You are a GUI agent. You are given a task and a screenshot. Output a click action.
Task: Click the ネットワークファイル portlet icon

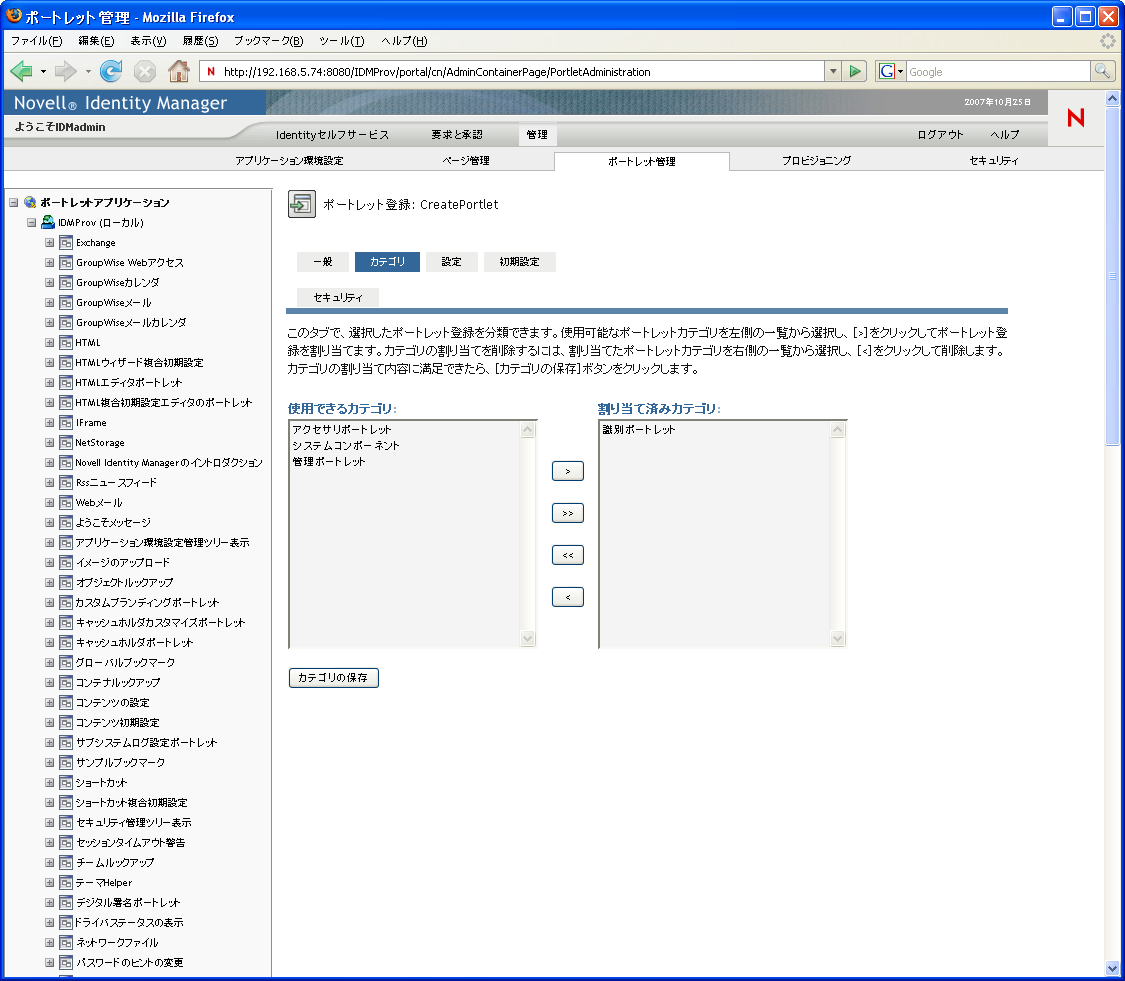click(66, 942)
